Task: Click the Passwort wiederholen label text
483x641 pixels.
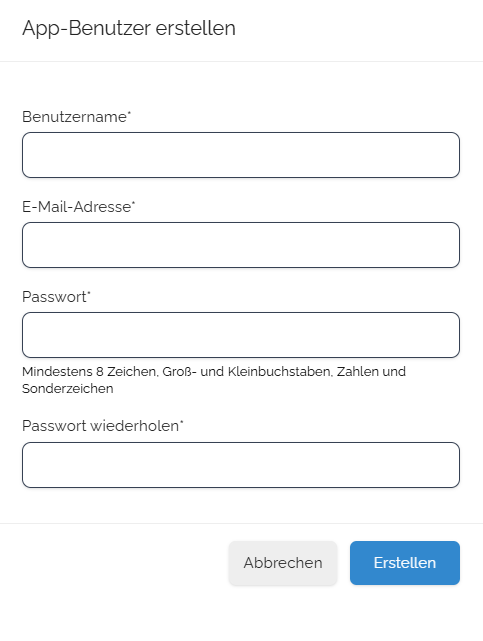Action: pyautogui.click(x=101, y=426)
